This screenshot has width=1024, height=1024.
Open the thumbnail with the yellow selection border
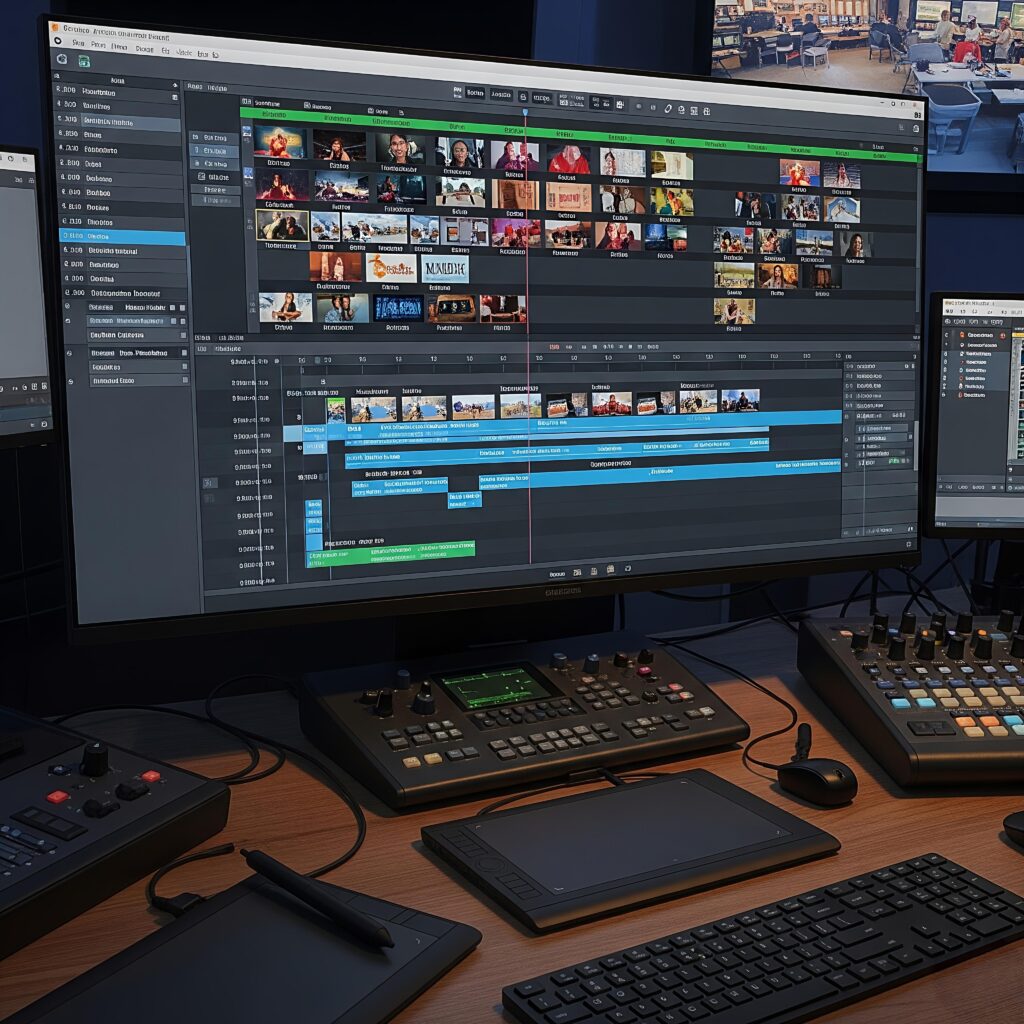pyautogui.click(x=282, y=225)
